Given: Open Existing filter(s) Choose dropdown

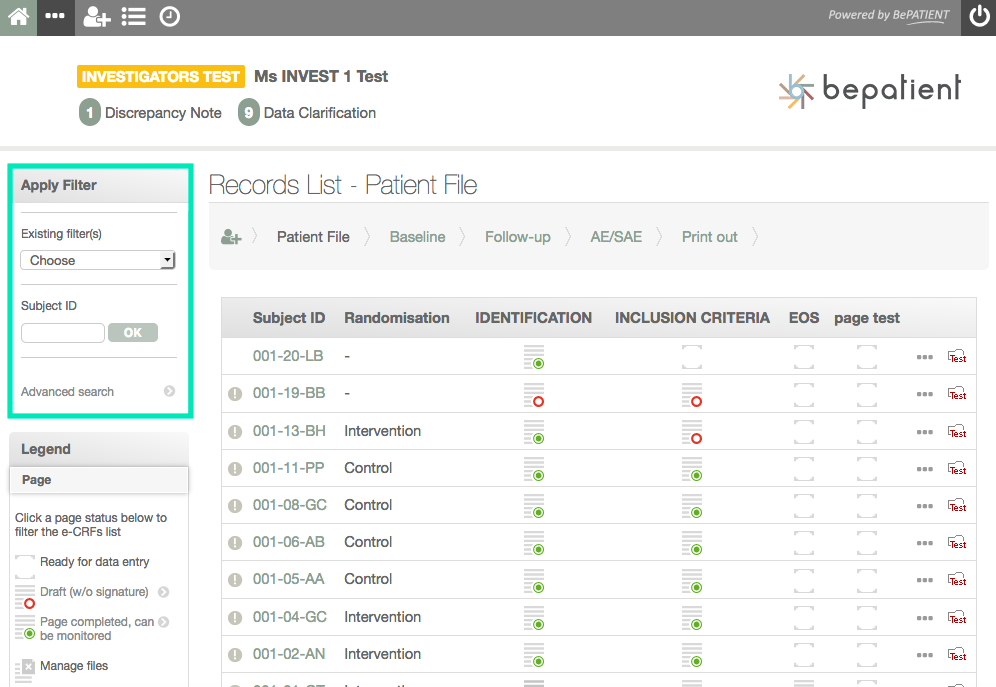Looking at the screenshot, I should click(98, 260).
